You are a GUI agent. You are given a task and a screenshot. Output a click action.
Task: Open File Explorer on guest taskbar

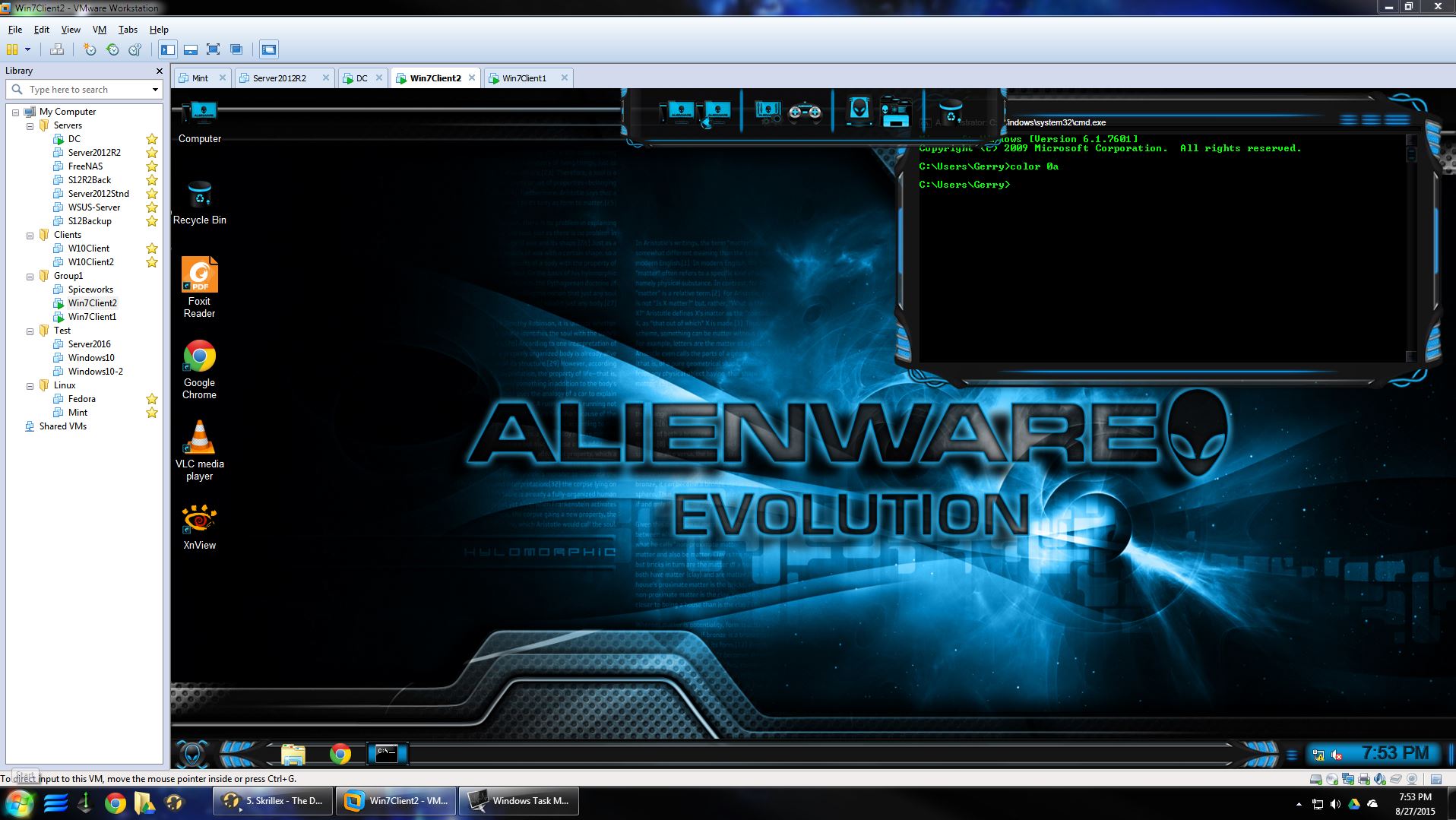point(293,754)
